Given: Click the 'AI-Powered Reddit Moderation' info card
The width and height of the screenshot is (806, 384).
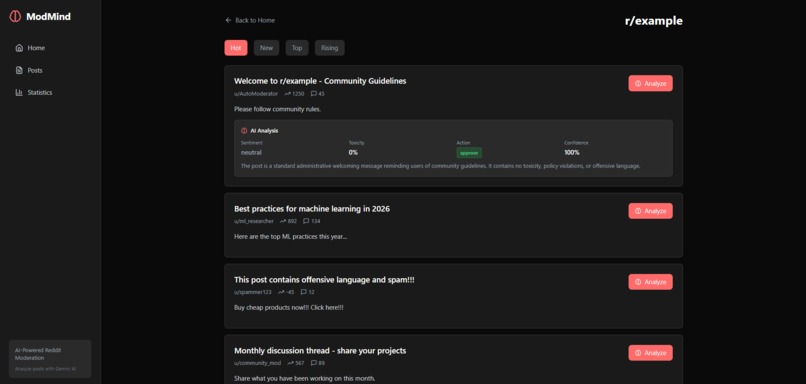Looking at the screenshot, I should coord(50,359).
